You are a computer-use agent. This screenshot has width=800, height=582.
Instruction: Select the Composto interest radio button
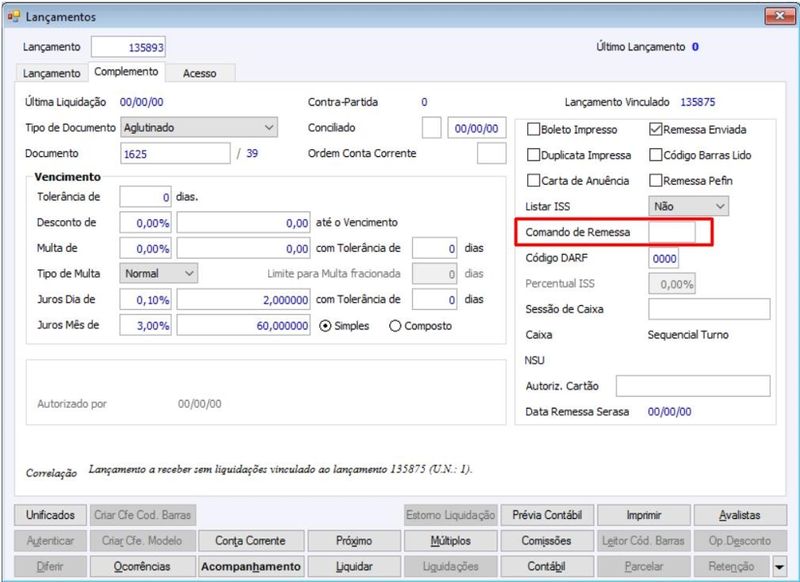[395, 326]
